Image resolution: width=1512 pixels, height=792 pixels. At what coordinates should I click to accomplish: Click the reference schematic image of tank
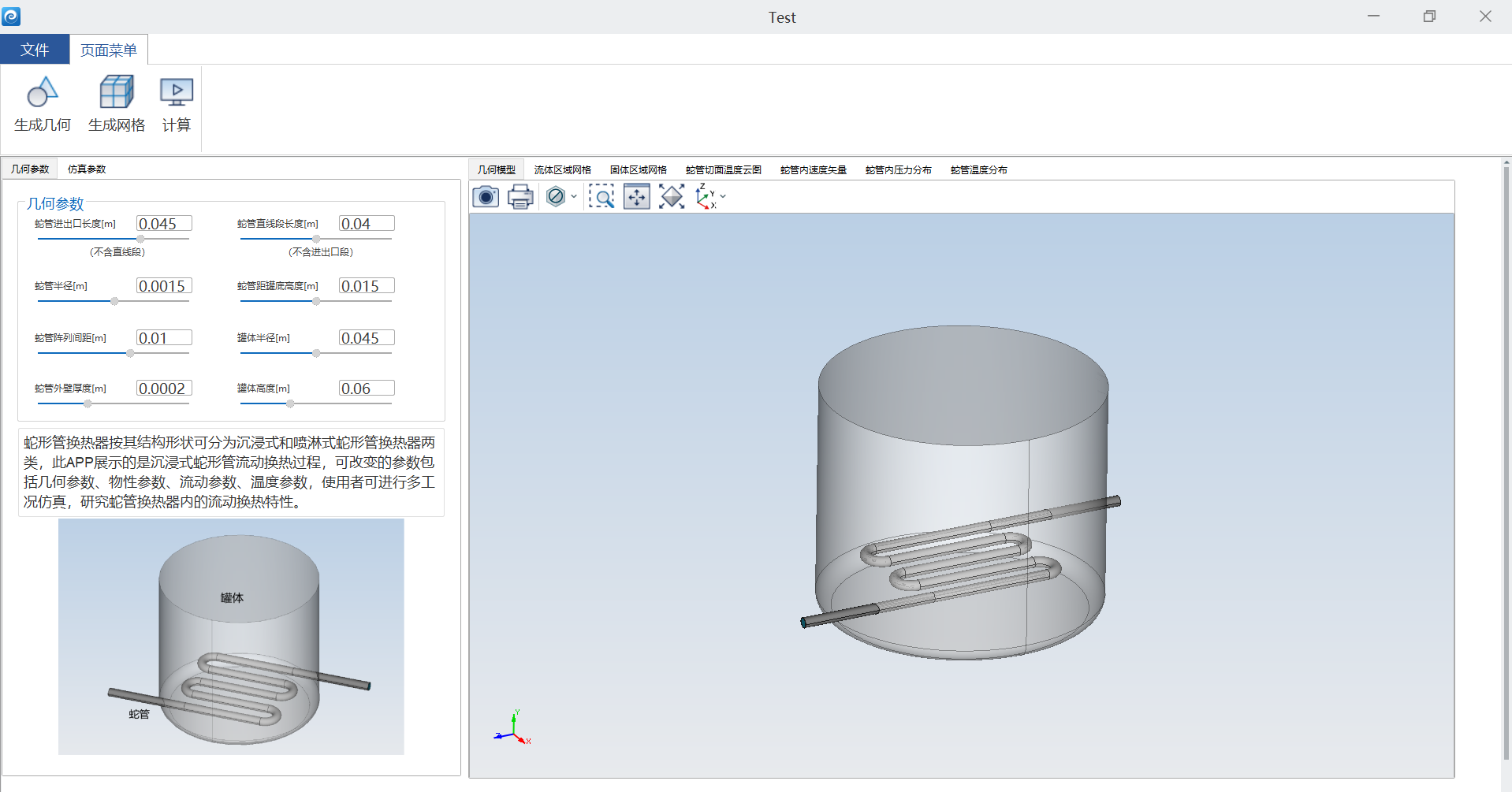click(231, 637)
